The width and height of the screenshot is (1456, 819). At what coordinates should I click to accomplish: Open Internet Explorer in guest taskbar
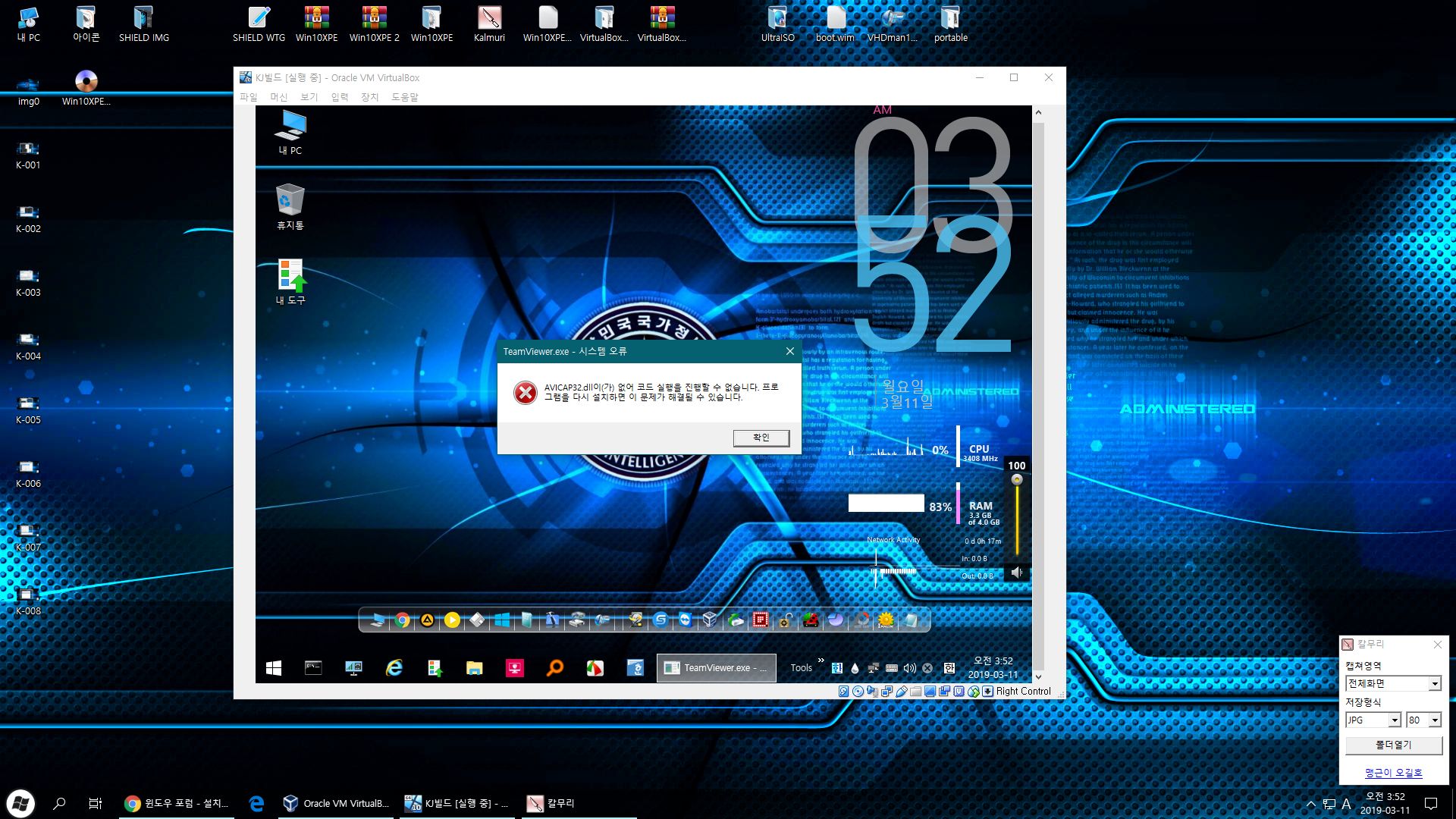(x=394, y=667)
